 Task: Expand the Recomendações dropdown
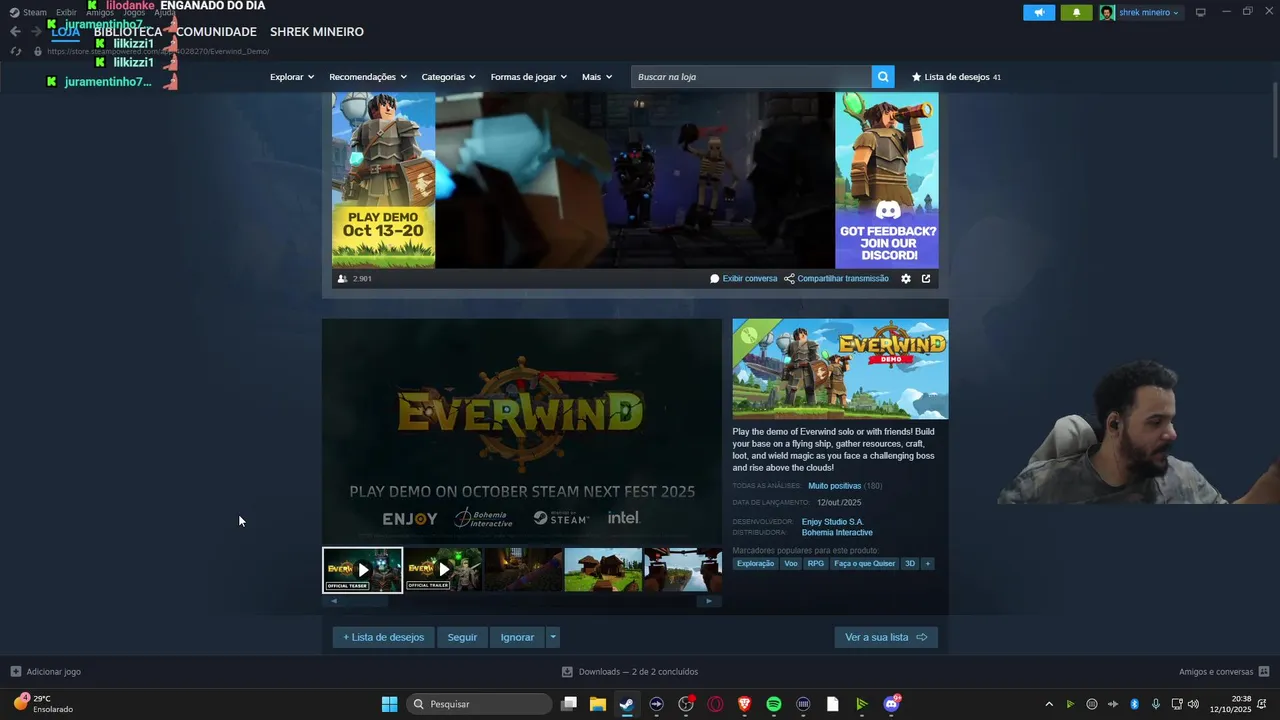coord(368,77)
